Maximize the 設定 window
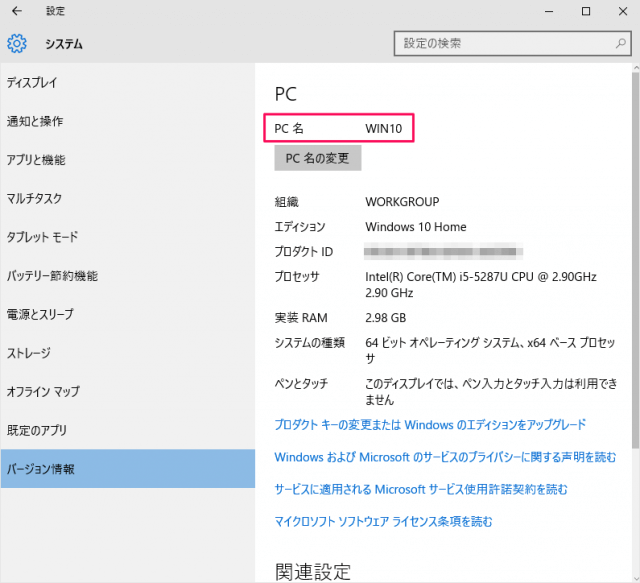Image resolution: width=640 pixels, height=583 pixels. (586, 11)
